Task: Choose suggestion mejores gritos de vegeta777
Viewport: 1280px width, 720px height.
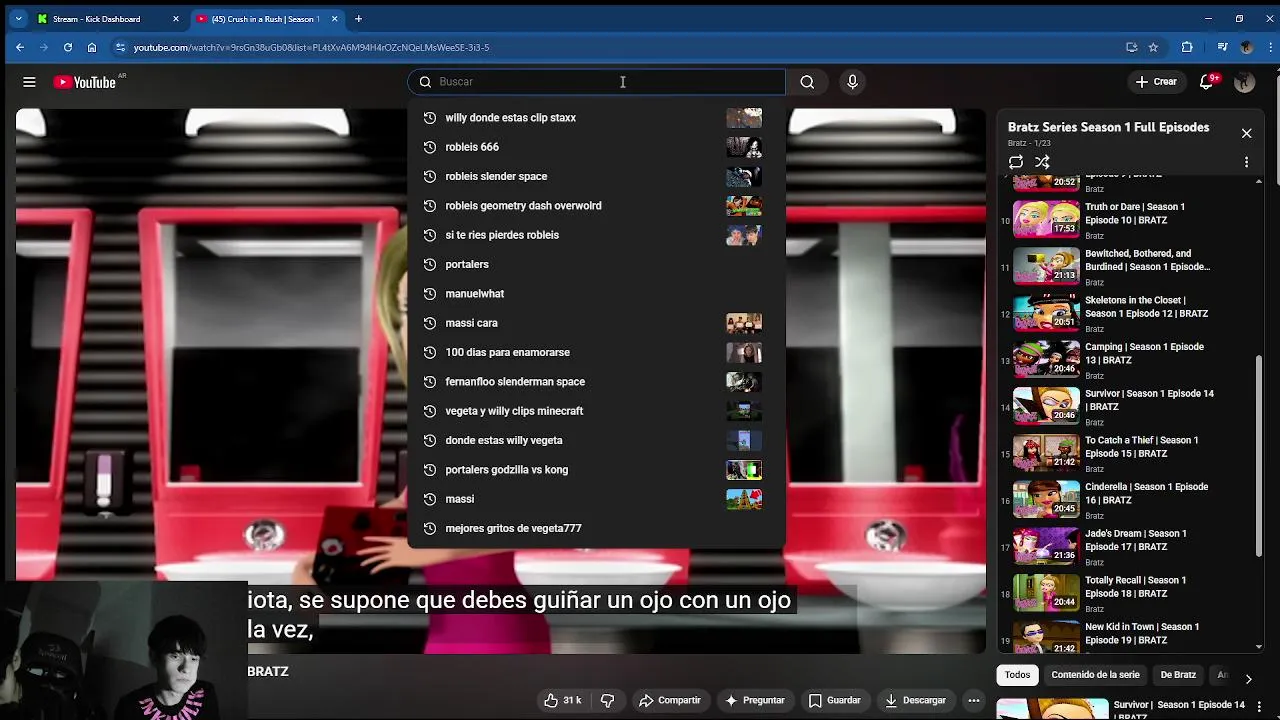Action: point(596,528)
